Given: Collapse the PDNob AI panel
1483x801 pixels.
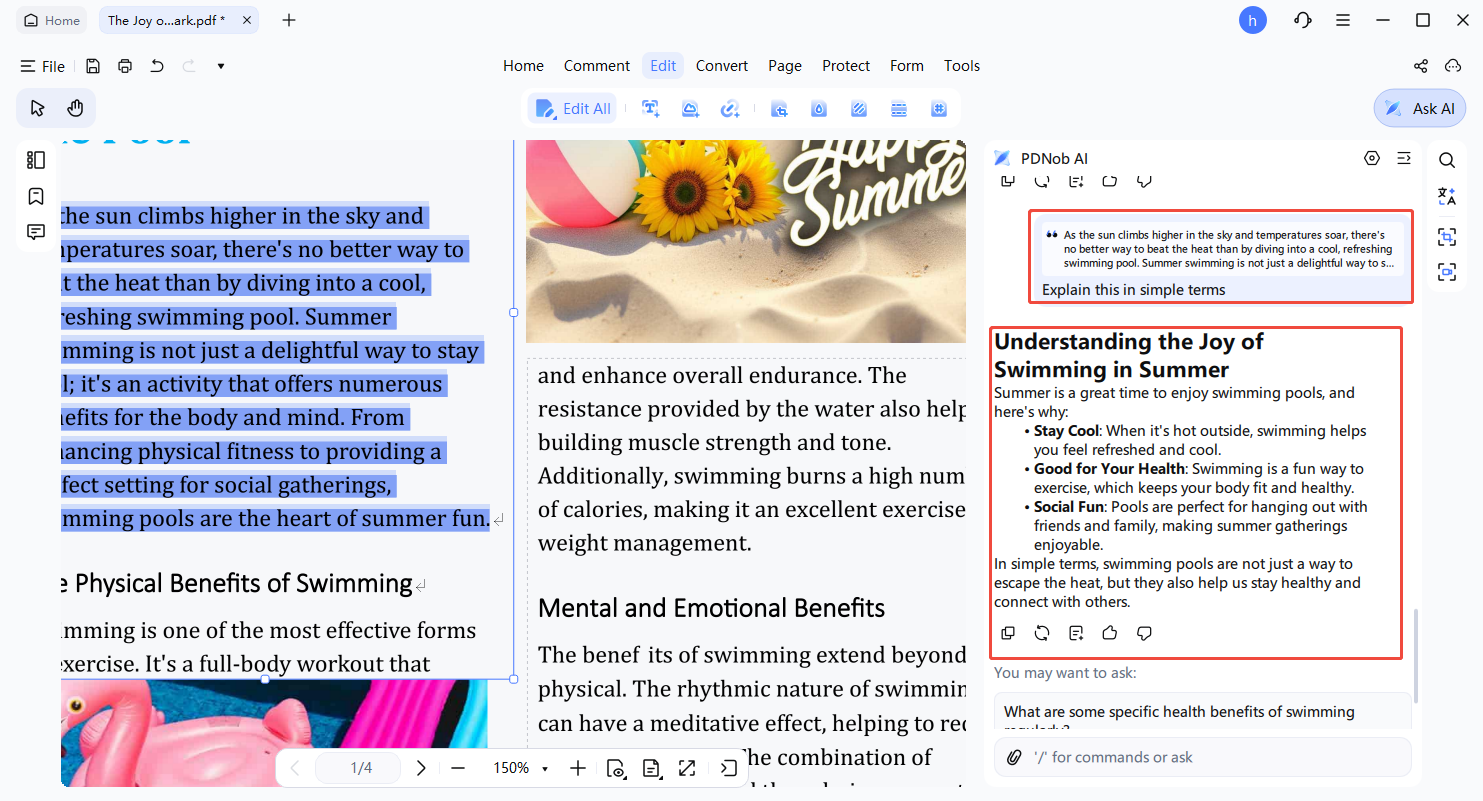Looking at the screenshot, I should pyautogui.click(x=1404, y=158).
